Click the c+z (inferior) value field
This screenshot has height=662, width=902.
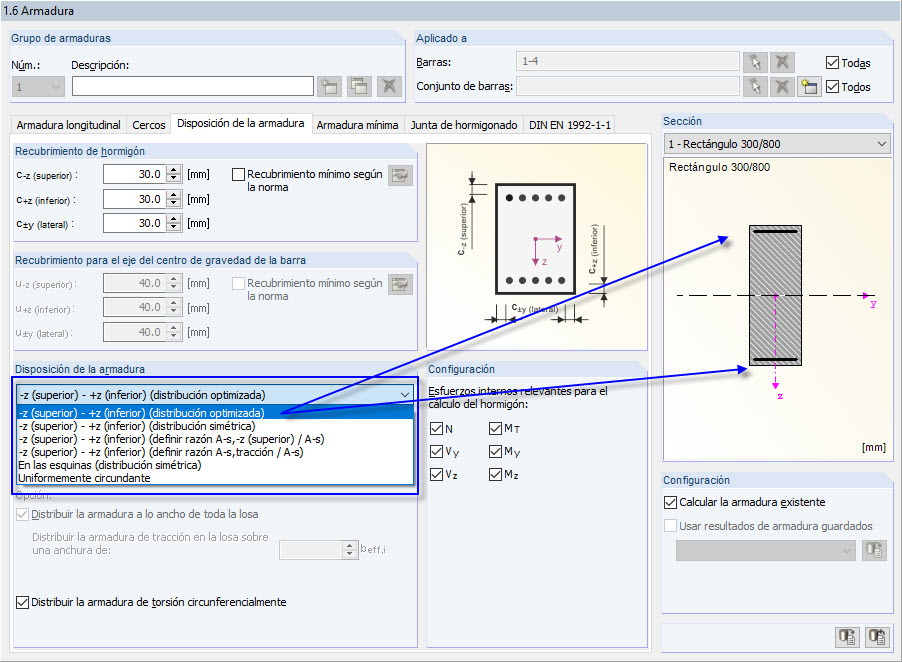tap(135, 199)
